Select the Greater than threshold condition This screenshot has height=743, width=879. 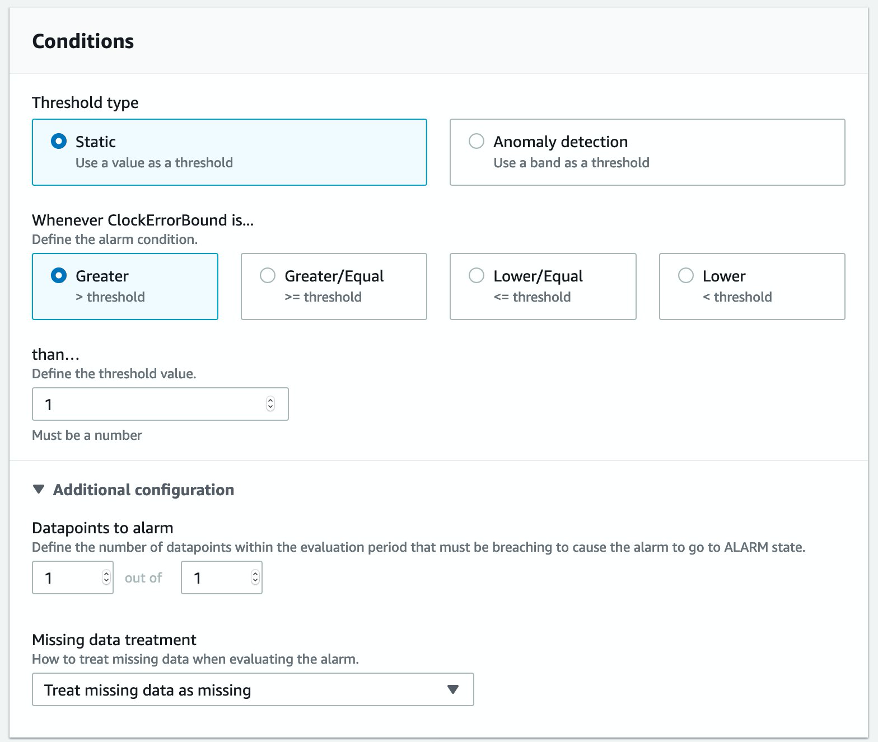click(x=59, y=276)
